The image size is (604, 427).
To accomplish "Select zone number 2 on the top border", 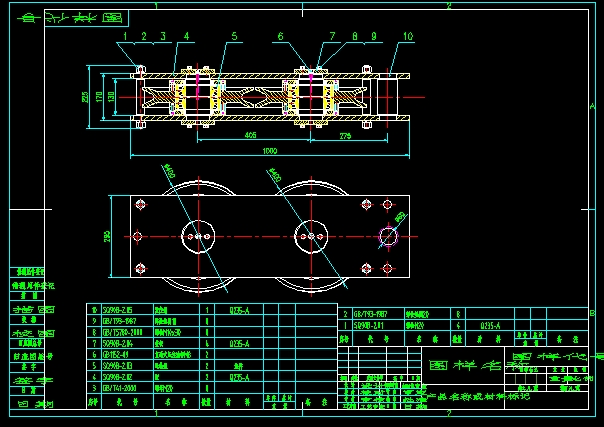I will pos(448,5).
